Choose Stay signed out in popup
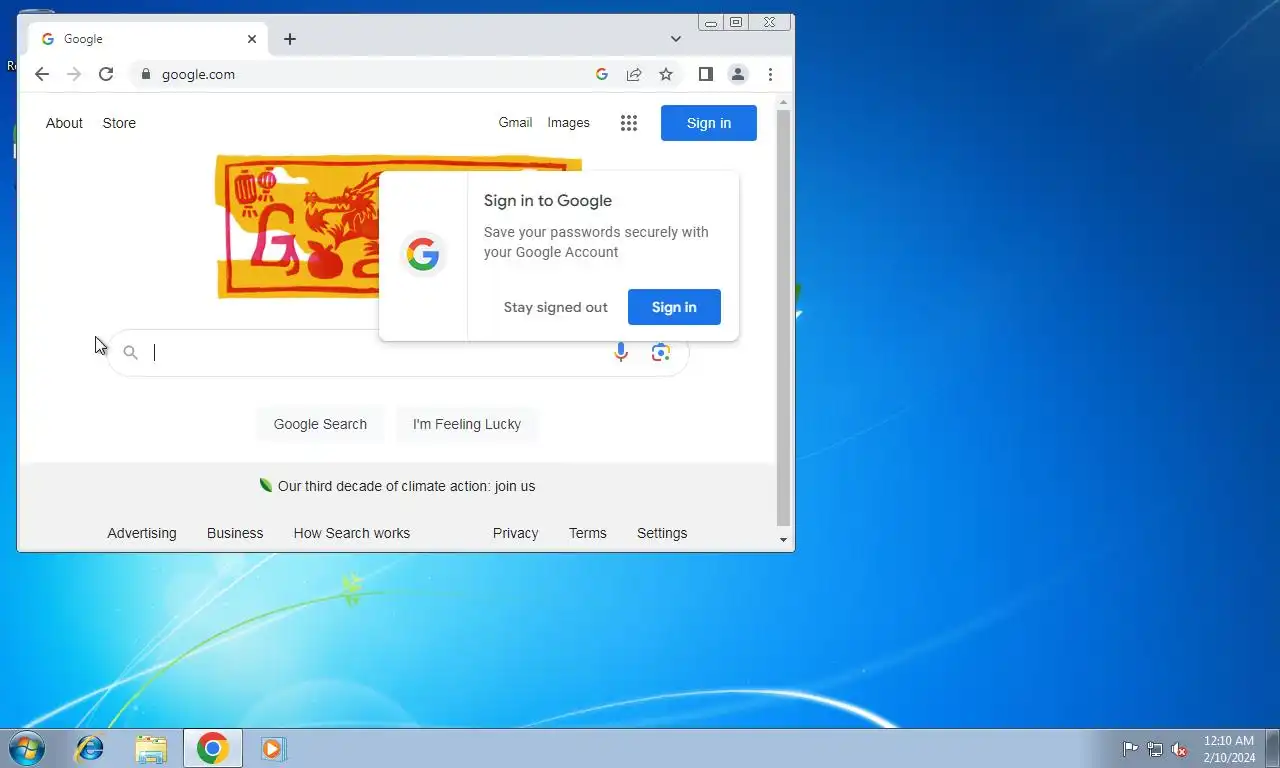Image resolution: width=1280 pixels, height=768 pixels. click(555, 307)
